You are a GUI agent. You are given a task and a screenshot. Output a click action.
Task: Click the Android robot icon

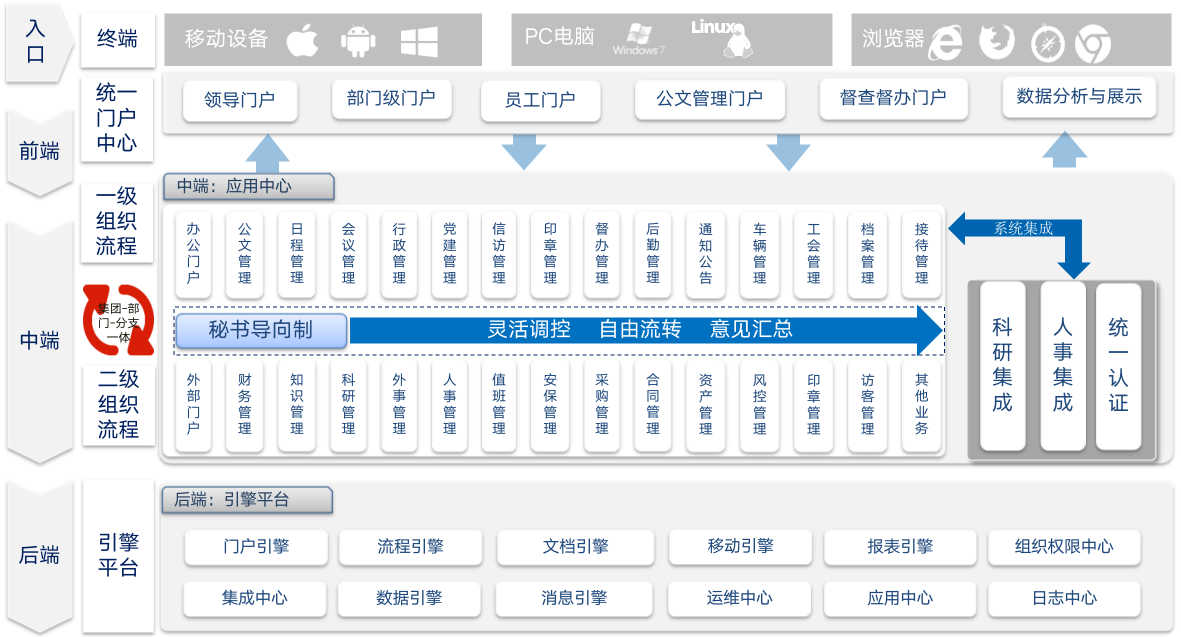click(x=358, y=41)
